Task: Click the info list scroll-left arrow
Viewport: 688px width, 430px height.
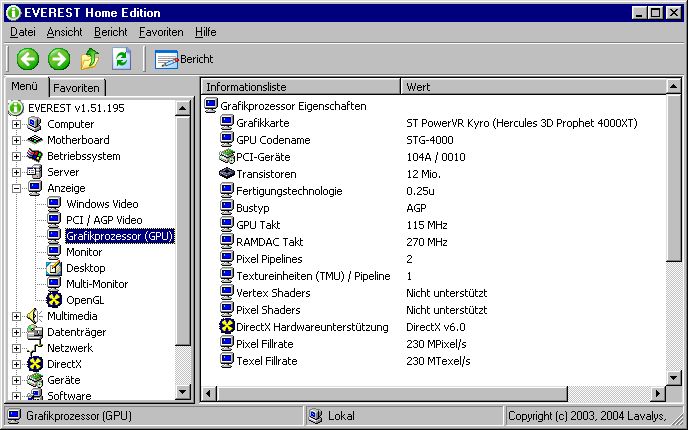Action: (x=208, y=394)
